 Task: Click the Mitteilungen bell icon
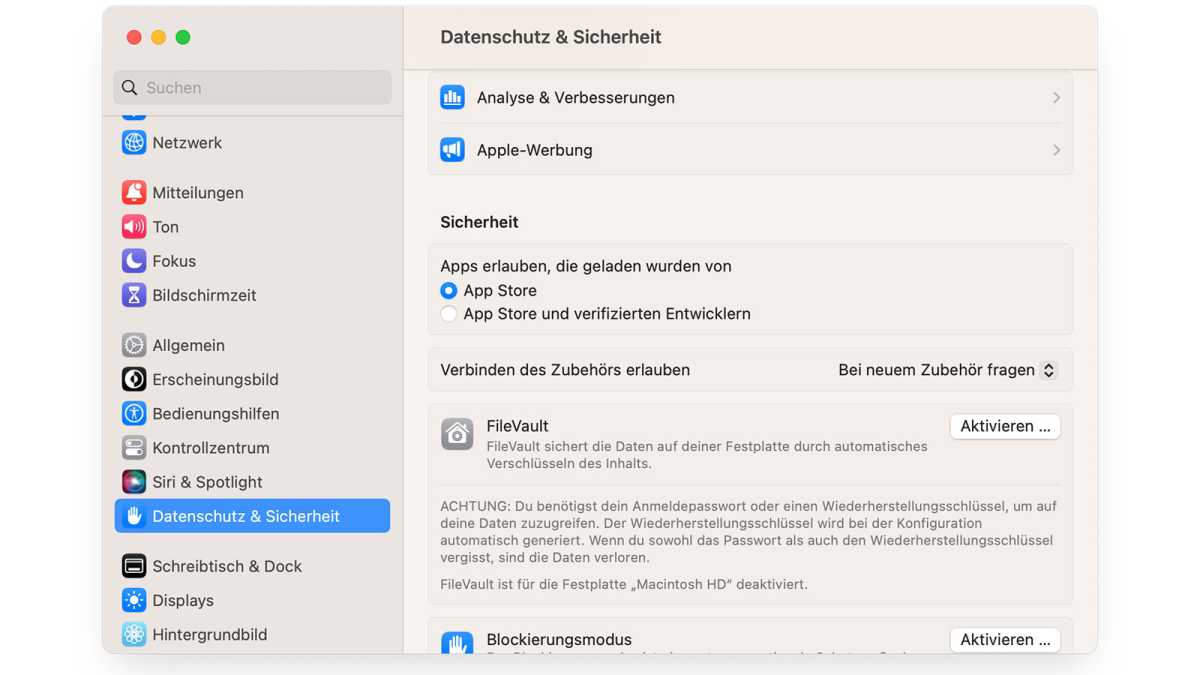pyautogui.click(x=134, y=192)
